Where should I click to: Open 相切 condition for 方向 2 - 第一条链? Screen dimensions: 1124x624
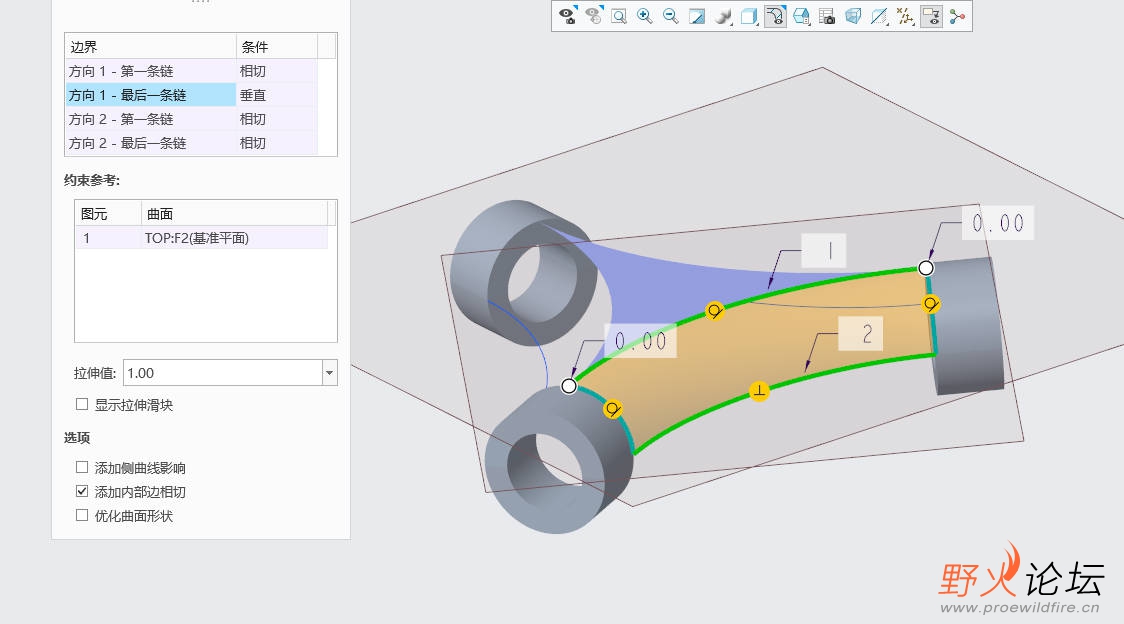point(276,119)
